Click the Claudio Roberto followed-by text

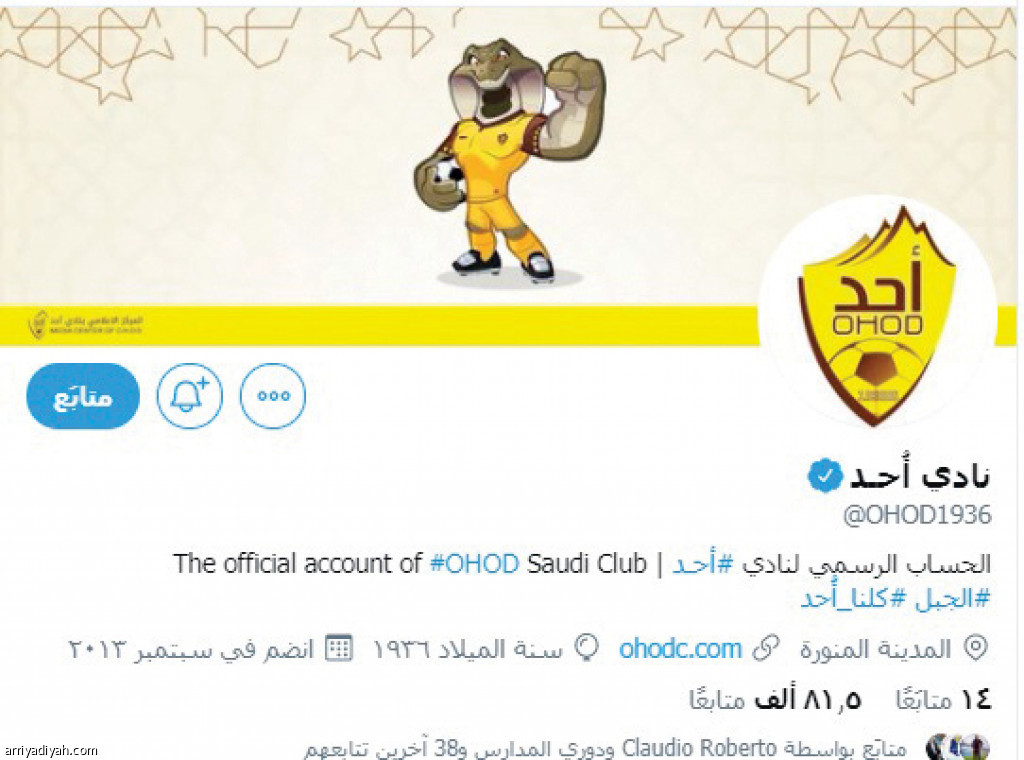pyautogui.click(x=699, y=748)
